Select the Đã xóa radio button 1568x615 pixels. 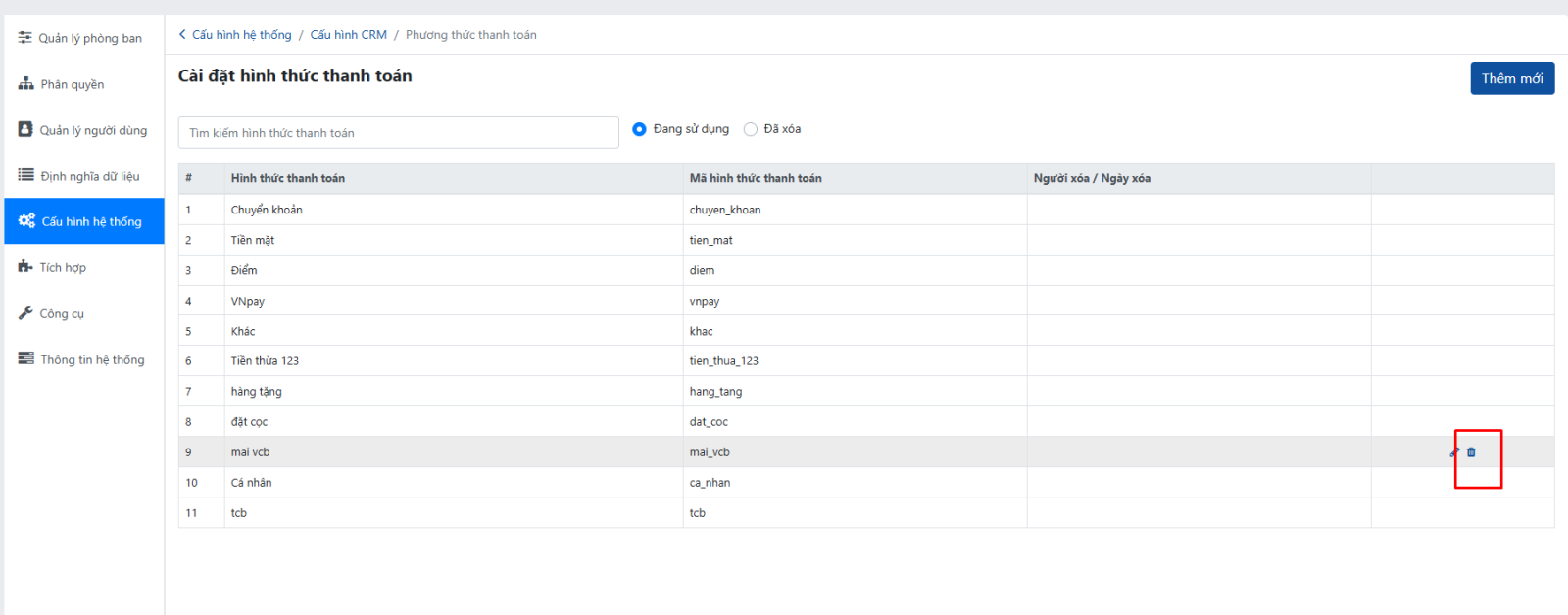[751, 129]
